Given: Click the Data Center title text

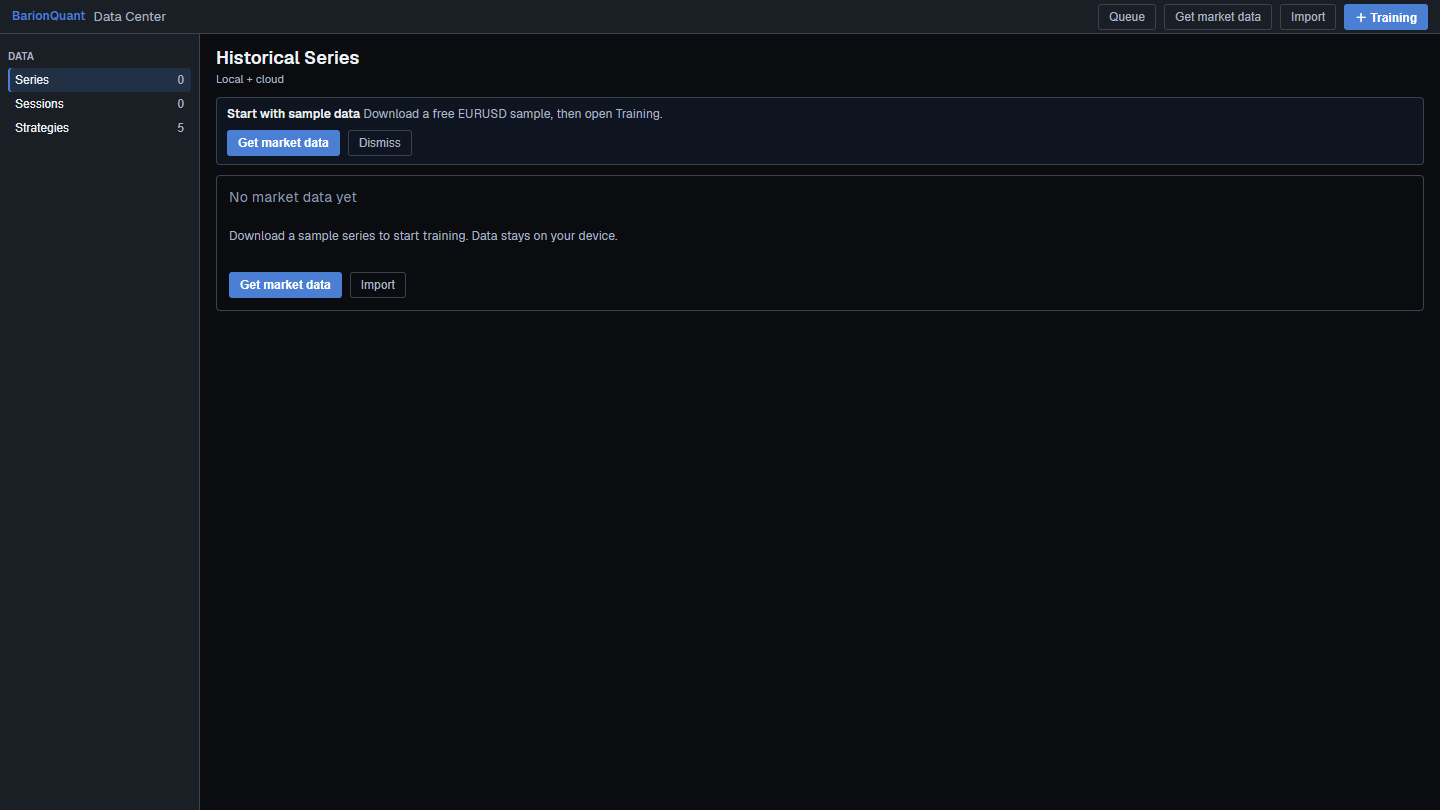Looking at the screenshot, I should click(x=130, y=17).
